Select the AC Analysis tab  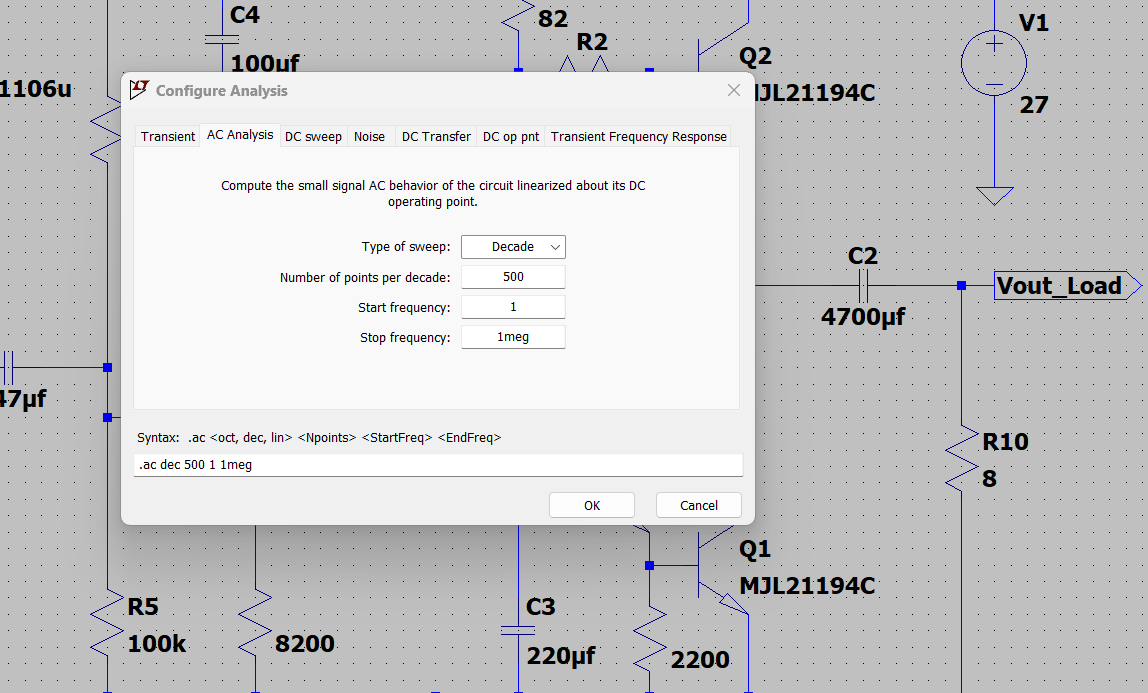239,135
